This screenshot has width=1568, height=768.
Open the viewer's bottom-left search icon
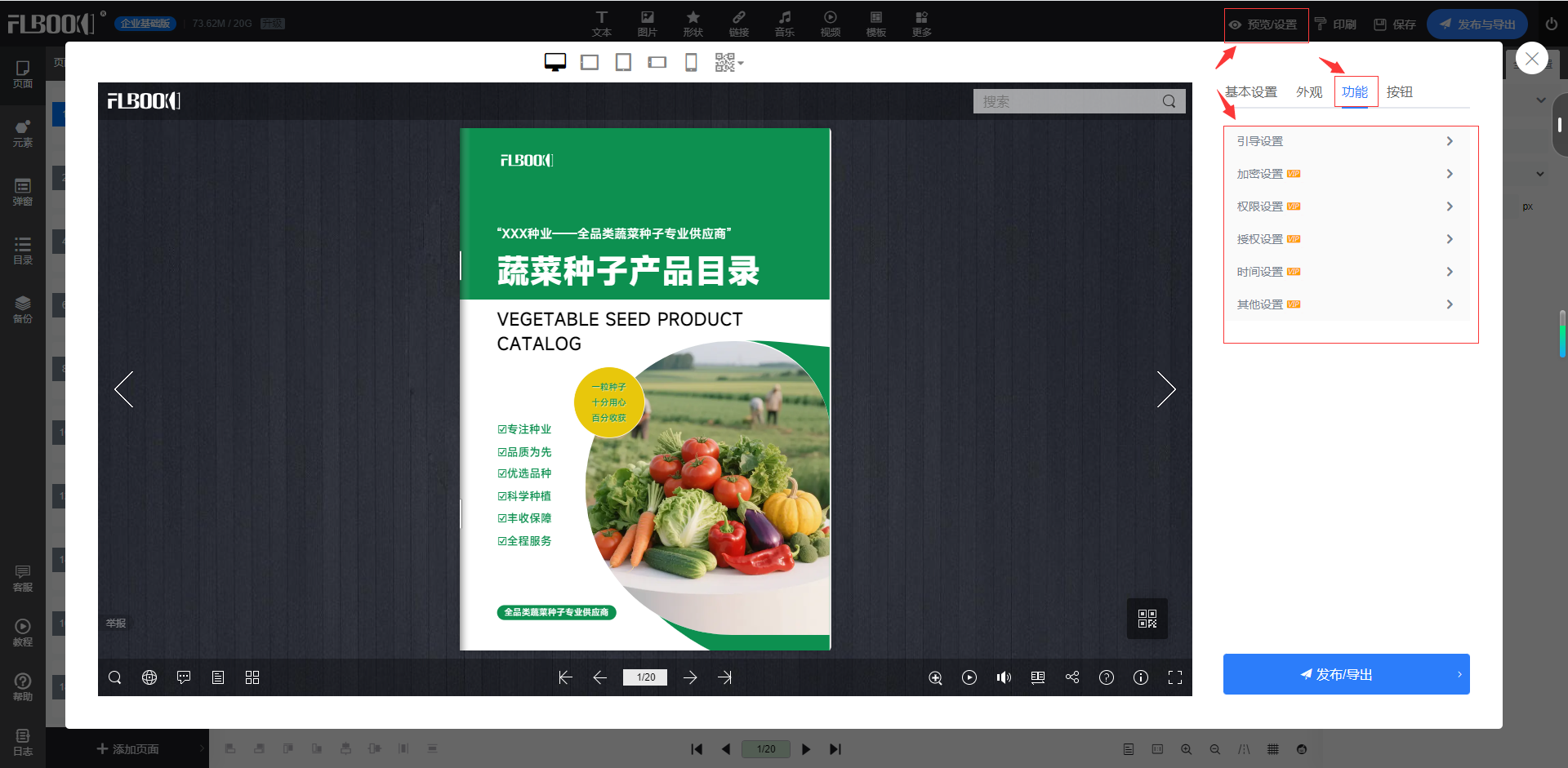(115, 677)
